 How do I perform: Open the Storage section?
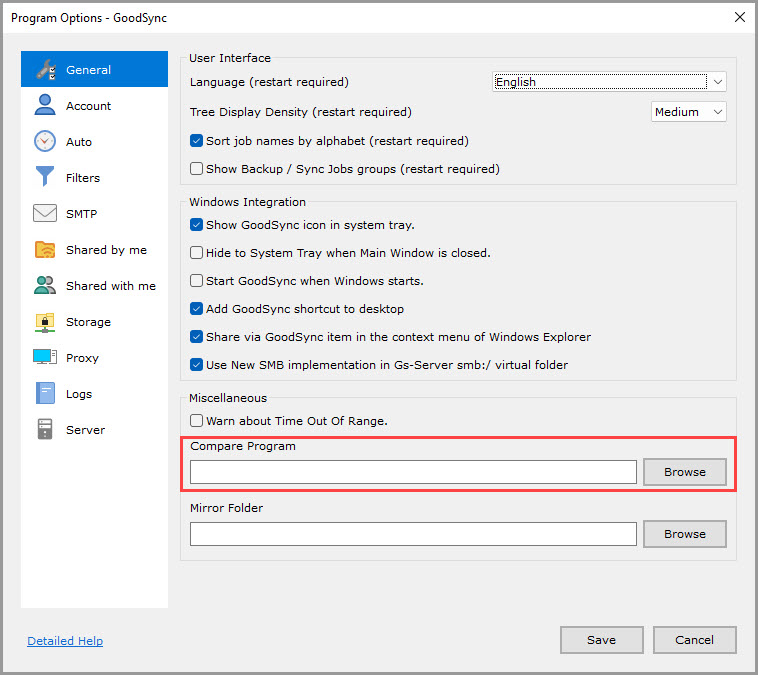94,322
